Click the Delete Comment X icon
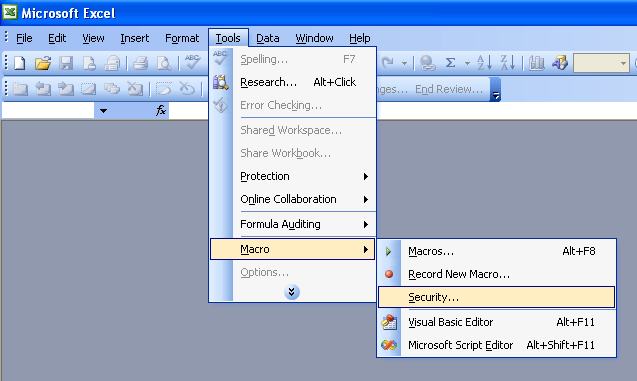This screenshot has height=381, width=637. [x=134, y=88]
